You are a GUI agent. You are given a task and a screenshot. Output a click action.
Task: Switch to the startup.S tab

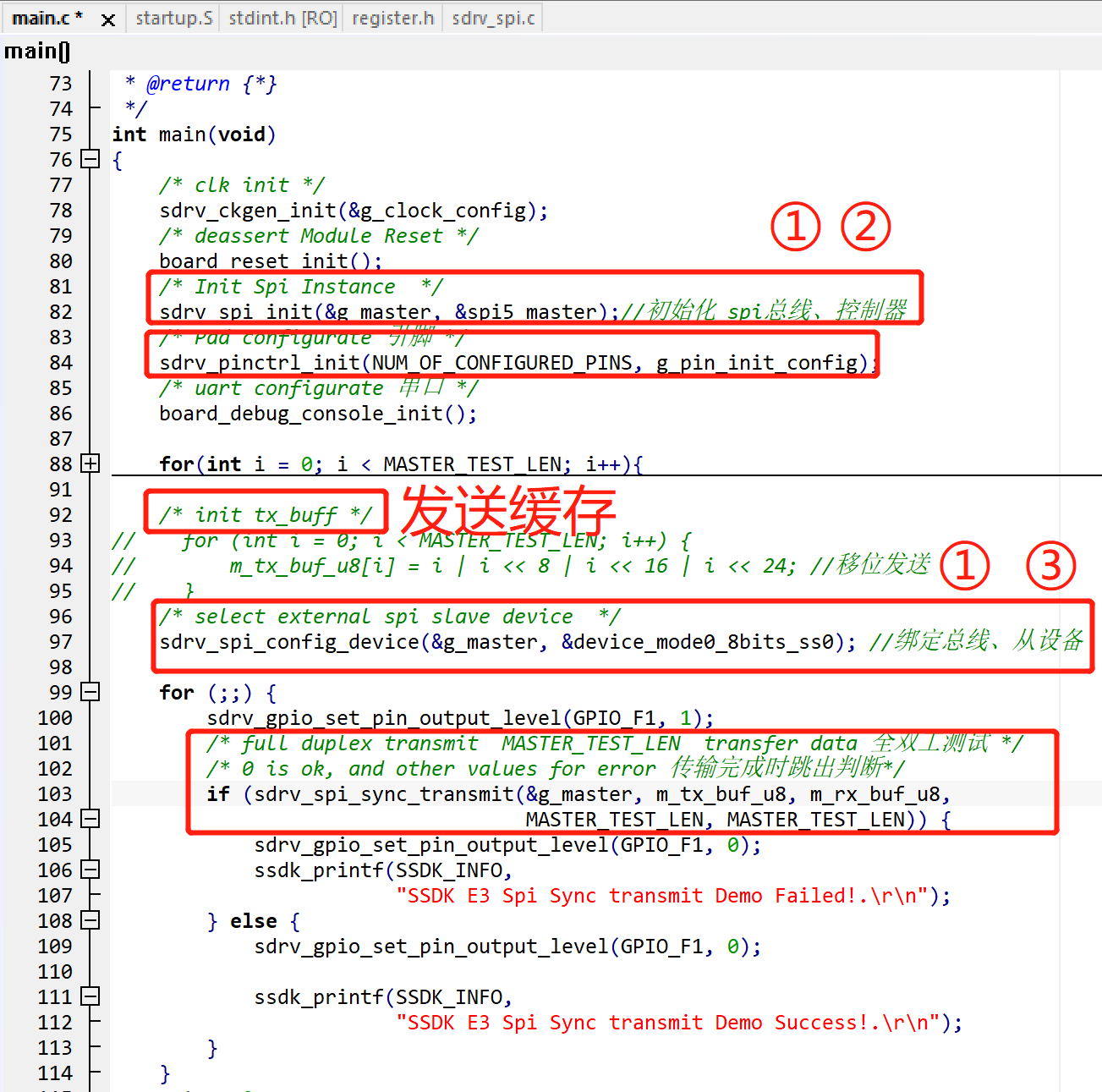tap(173, 19)
